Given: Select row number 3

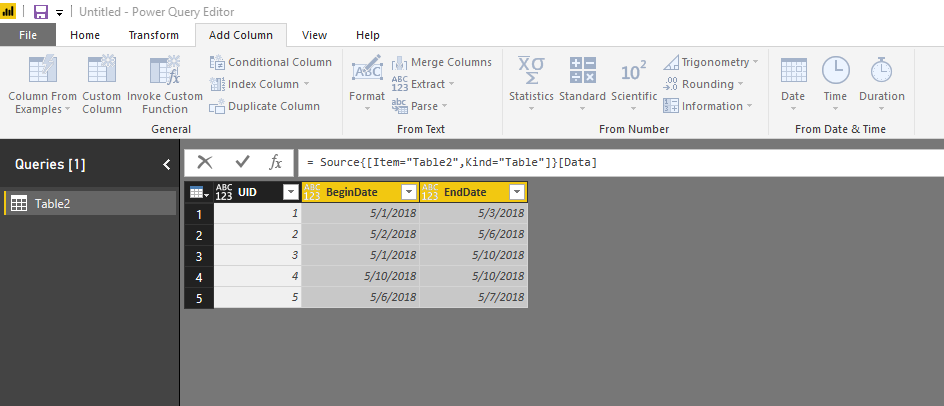Looking at the screenshot, I should tap(199, 255).
